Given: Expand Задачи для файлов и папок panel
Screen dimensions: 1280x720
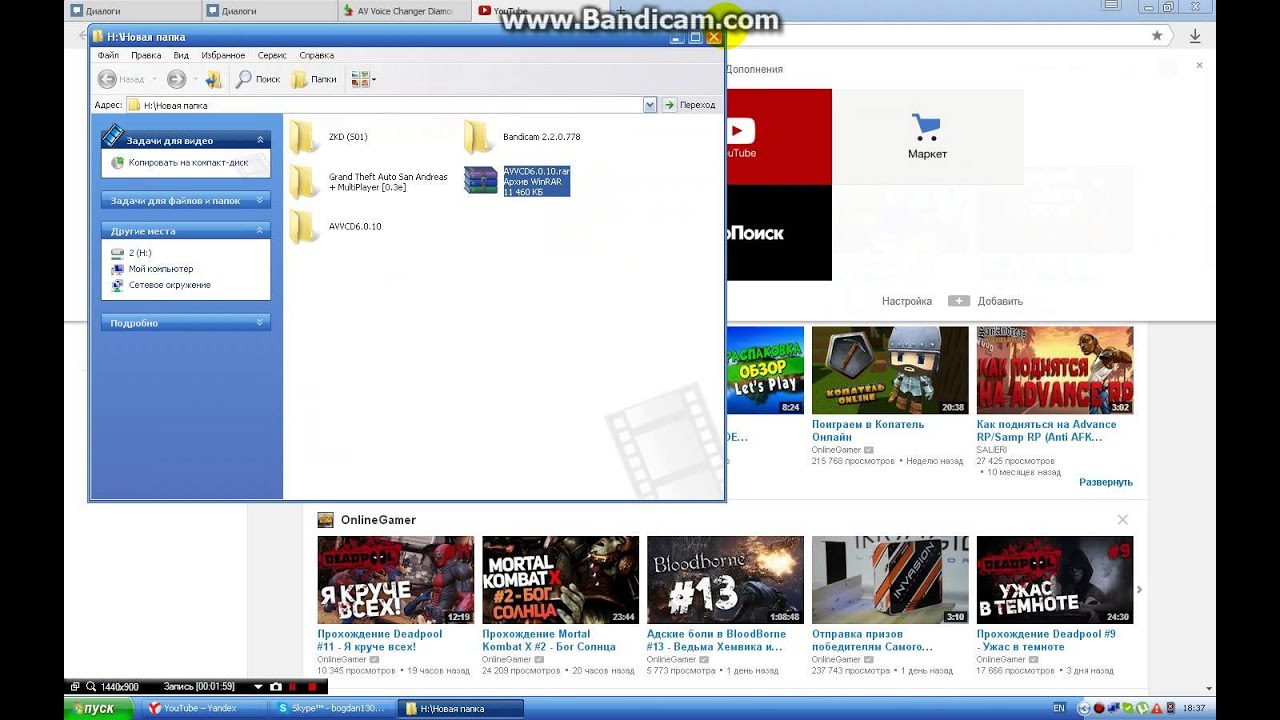Looking at the screenshot, I should click(x=260, y=201).
